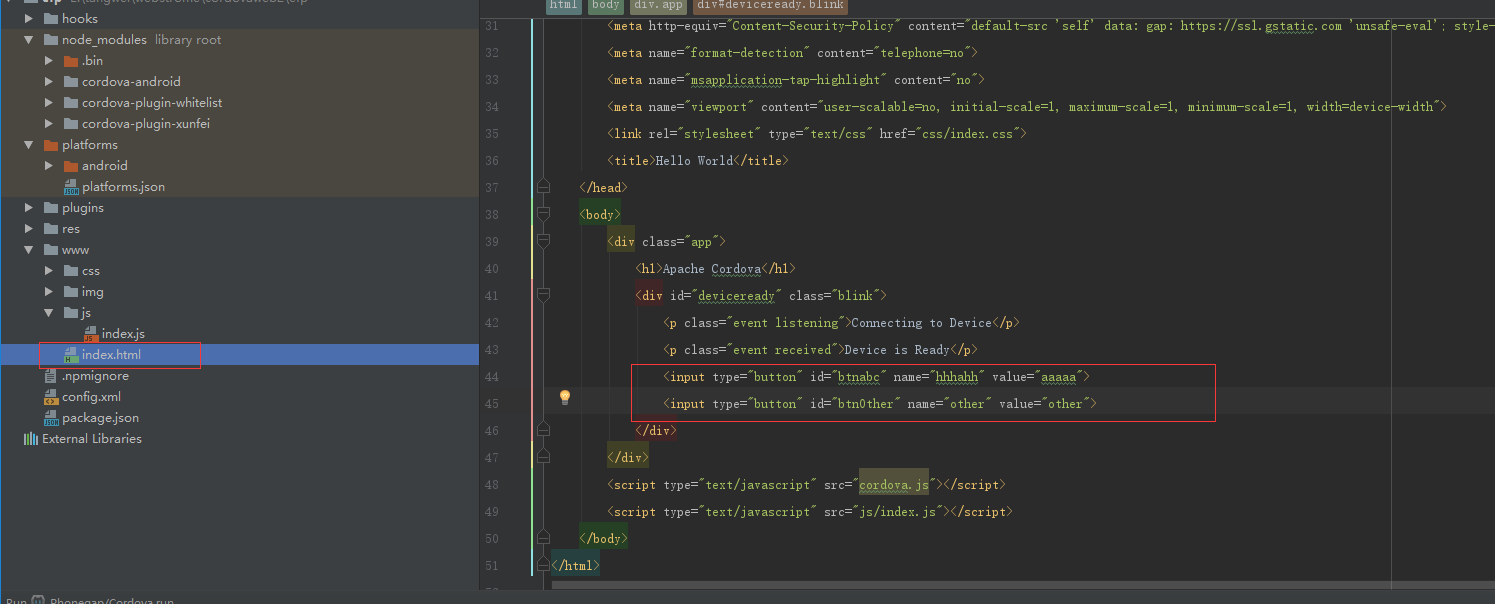Click the platforms.json file icon
Screen dimensions: 1495x604
[71, 187]
